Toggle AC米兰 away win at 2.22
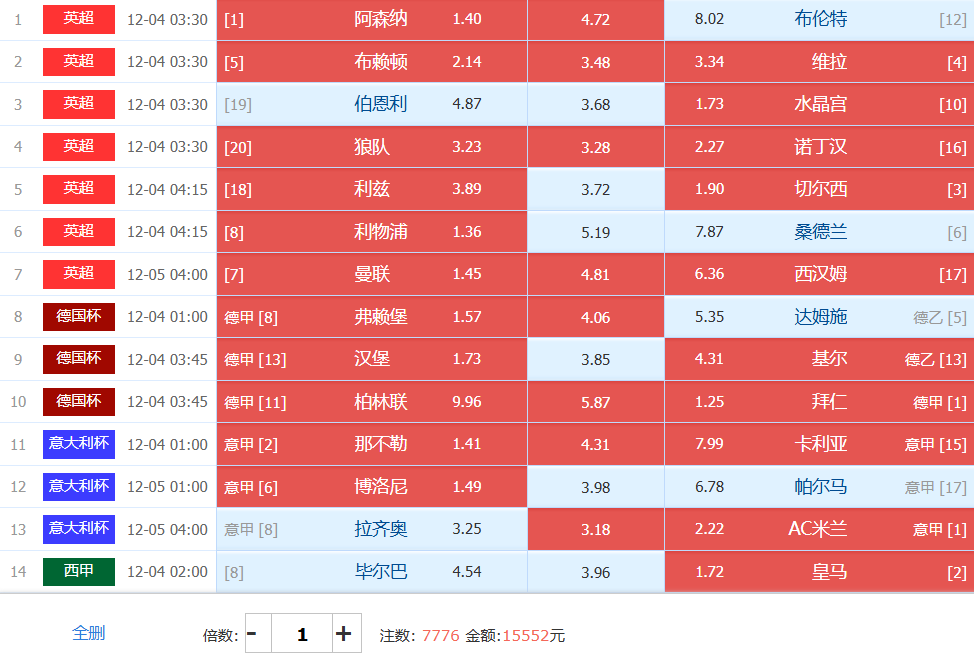974x654 pixels. point(818,529)
